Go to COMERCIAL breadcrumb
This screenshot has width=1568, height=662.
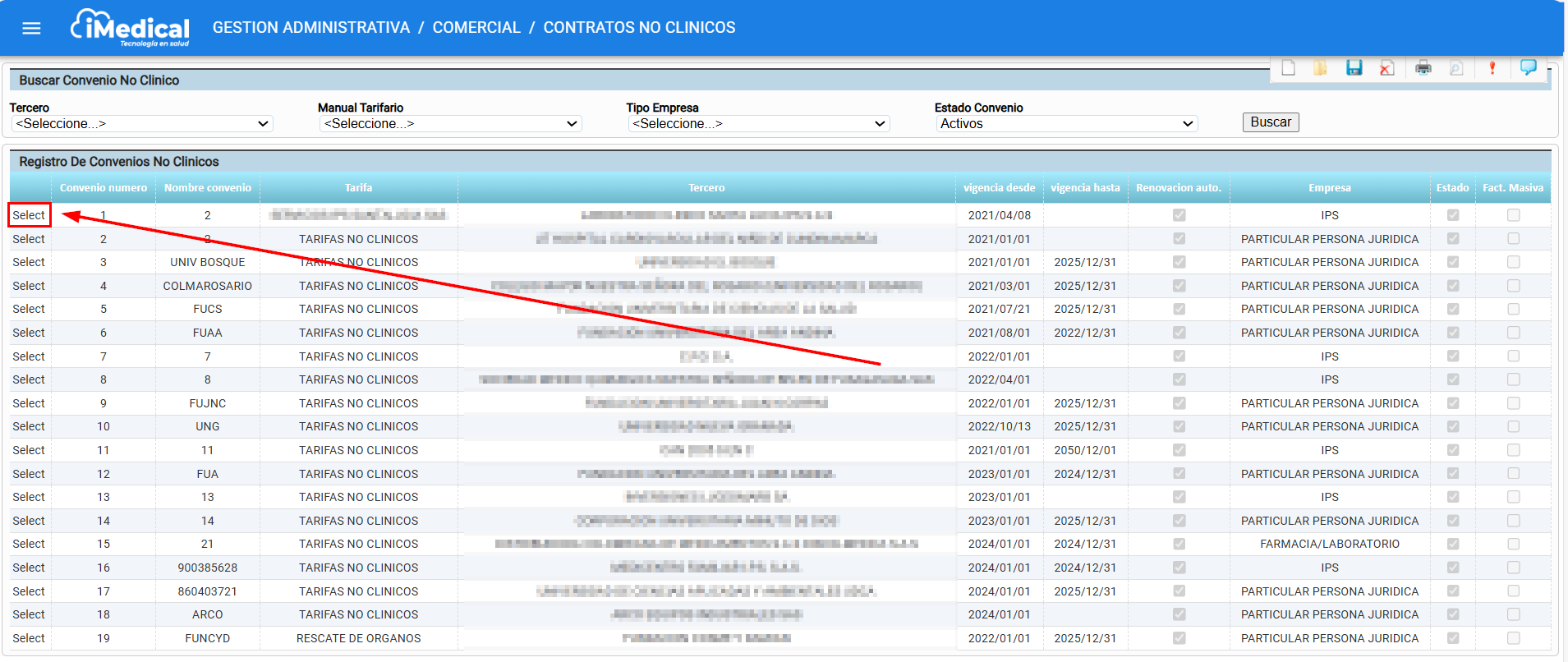click(476, 27)
